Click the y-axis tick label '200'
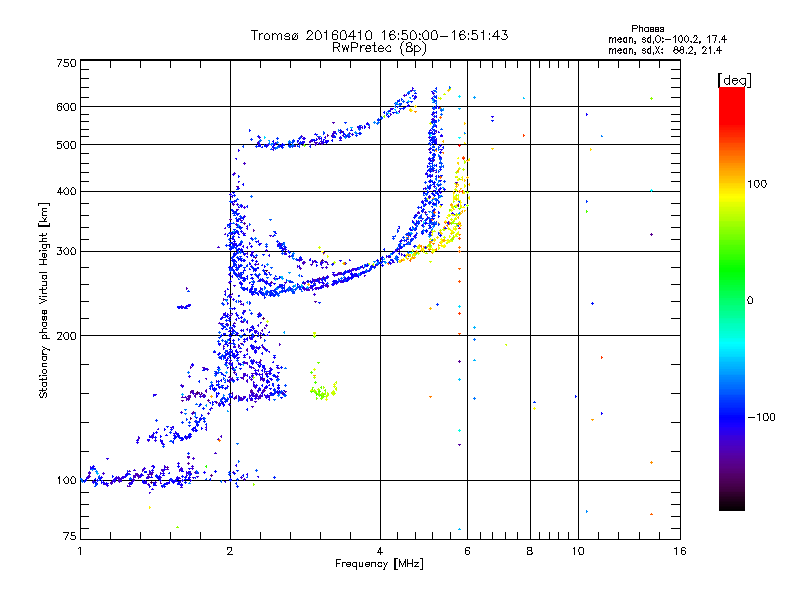The image size is (800, 600). coord(67,336)
